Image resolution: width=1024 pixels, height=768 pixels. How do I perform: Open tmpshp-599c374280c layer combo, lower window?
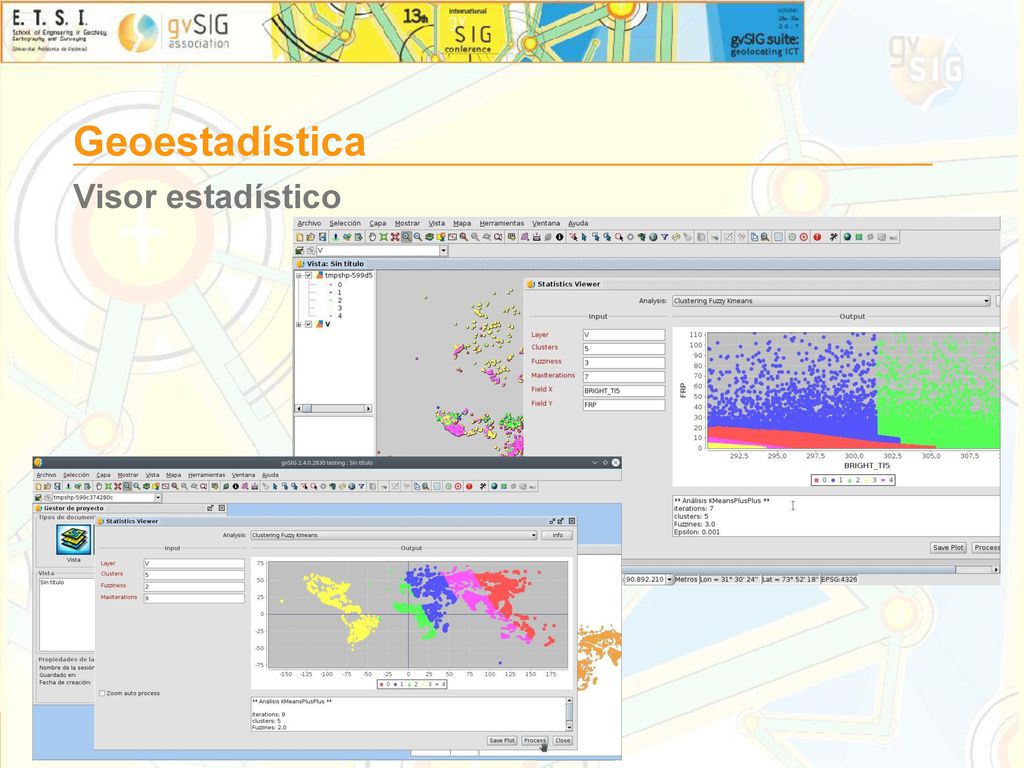coord(157,498)
